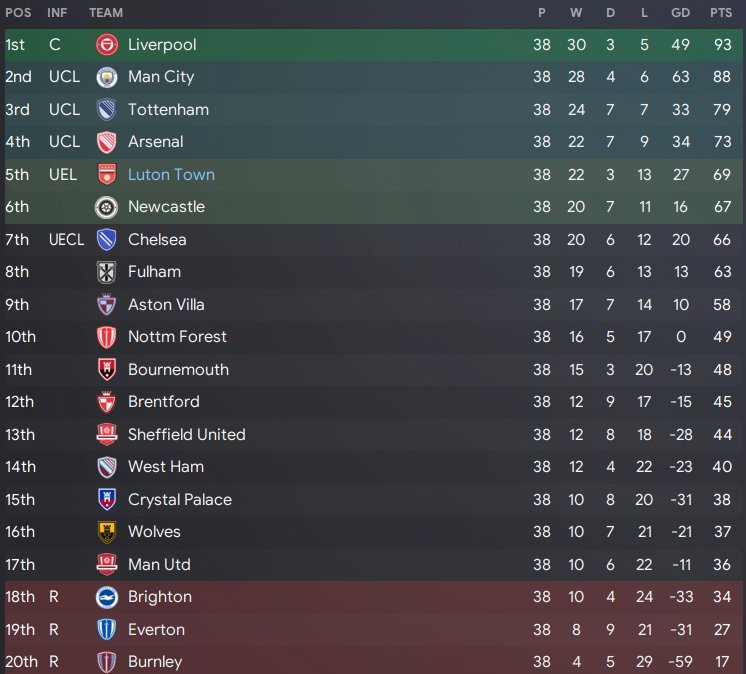Select the Sheffield United team name
The width and height of the screenshot is (746, 674).
(x=186, y=435)
